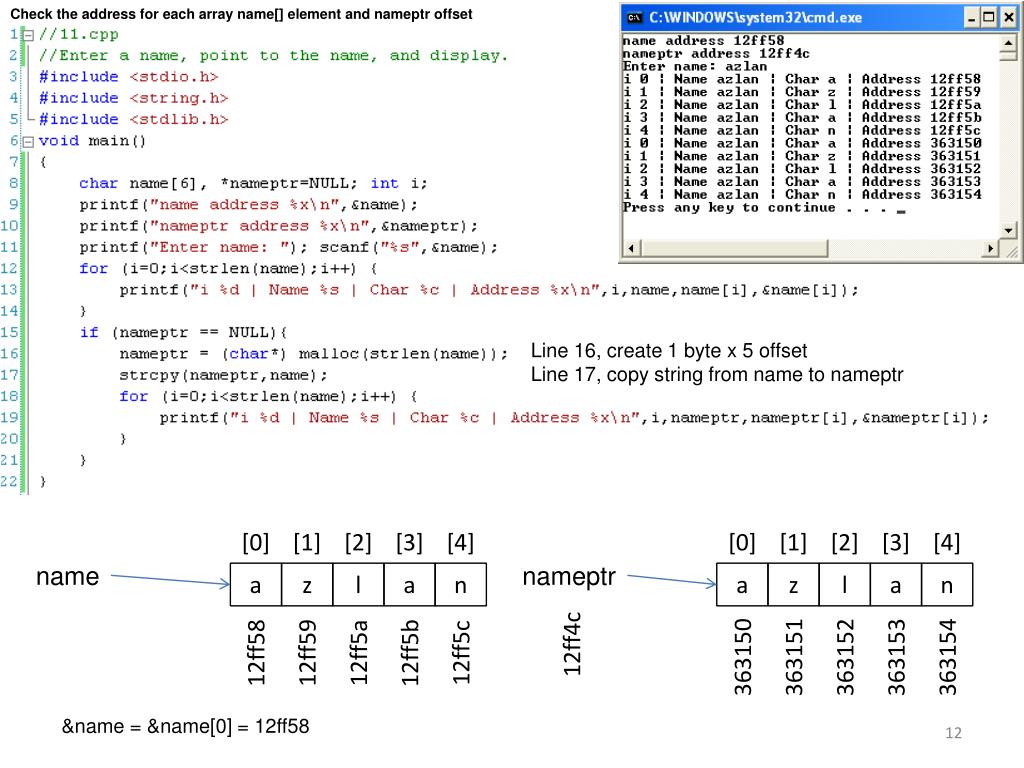
Task: Close the cmd.exe window
Action: coord(1008,18)
